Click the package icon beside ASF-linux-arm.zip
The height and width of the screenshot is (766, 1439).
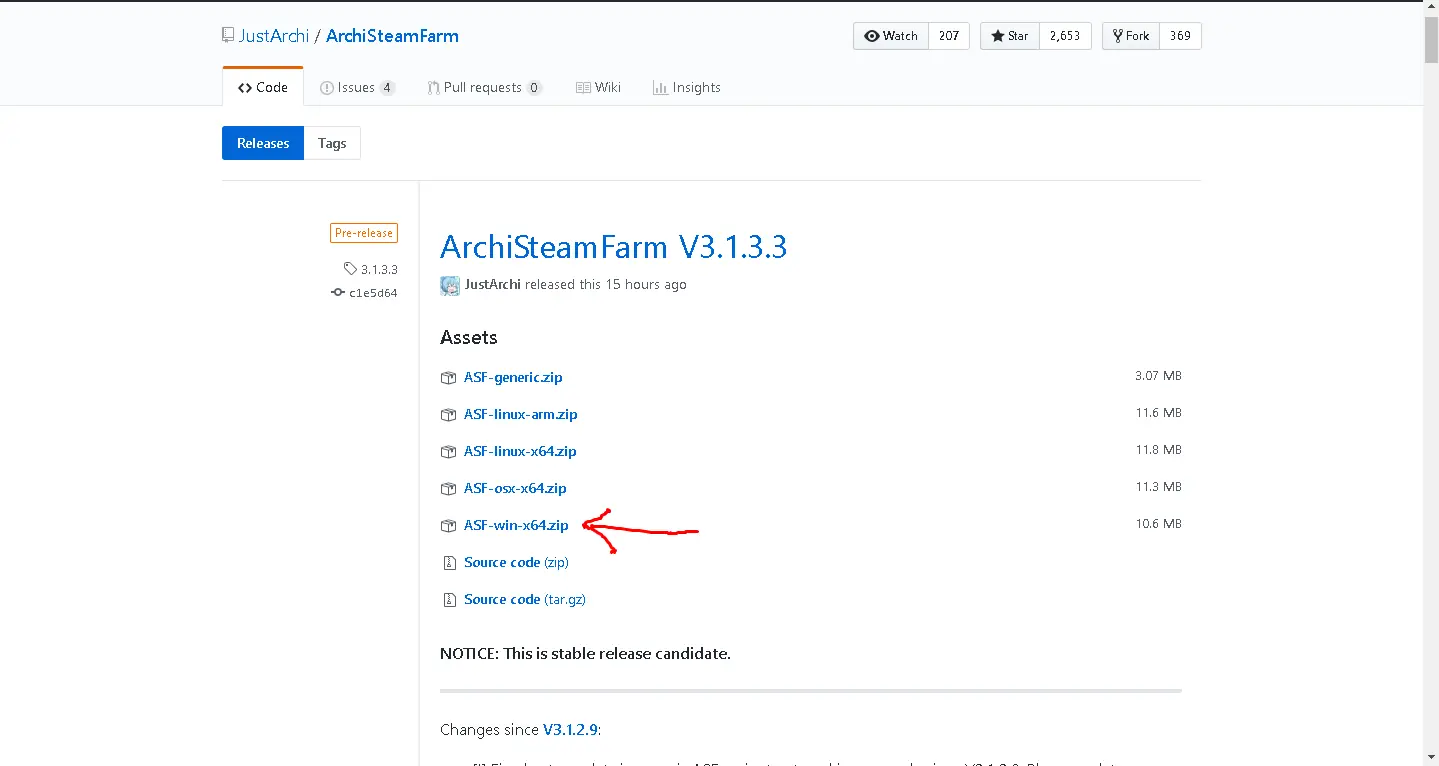pos(448,415)
